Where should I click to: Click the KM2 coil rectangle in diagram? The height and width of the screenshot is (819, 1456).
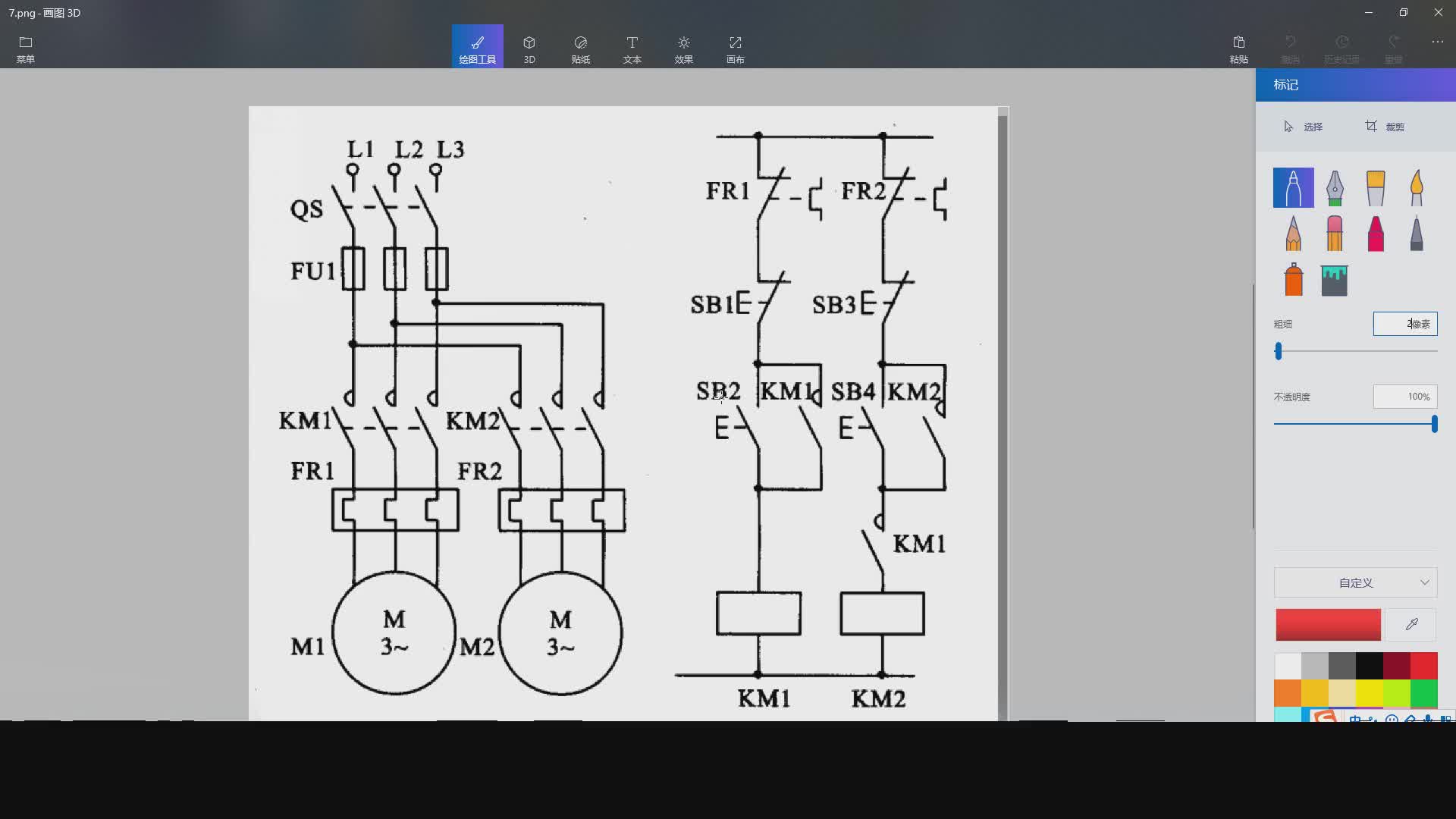pyautogui.click(x=882, y=613)
